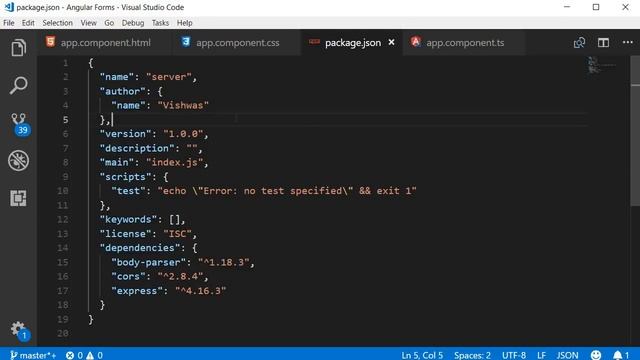Image resolution: width=640 pixels, height=360 pixels.
Task: Click "description" key on line 7
Action: coord(137,148)
